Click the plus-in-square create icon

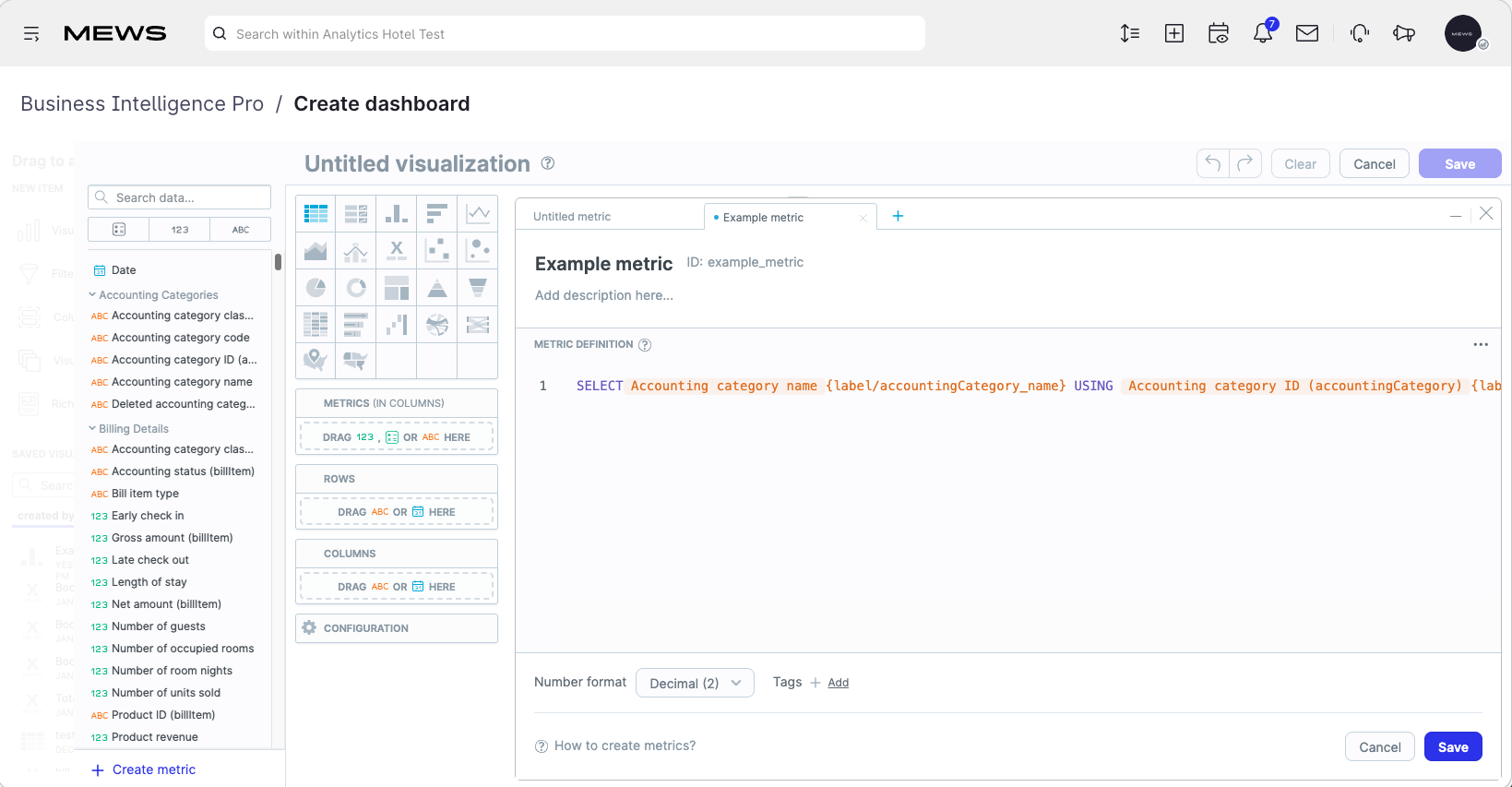click(x=1174, y=33)
